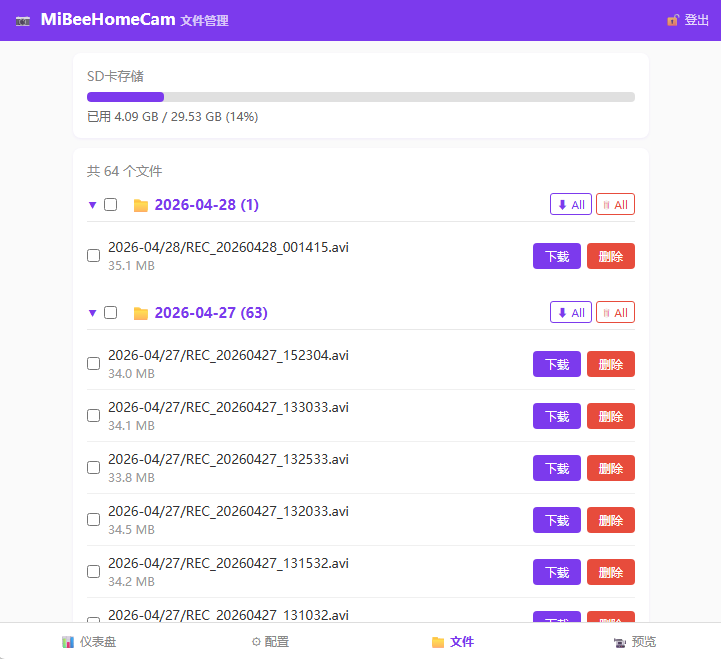Download REC_20260427_132533.avi

point(557,468)
